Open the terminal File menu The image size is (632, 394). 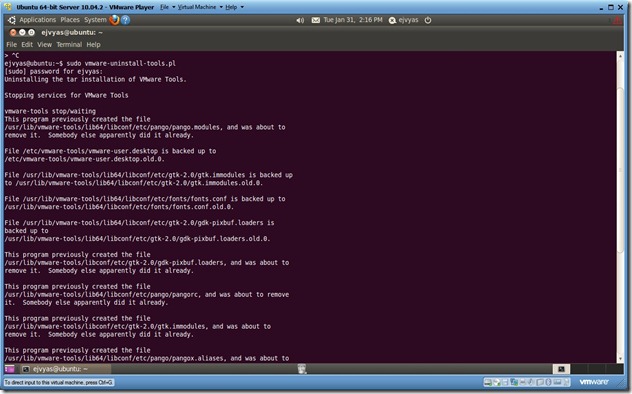click(11, 44)
